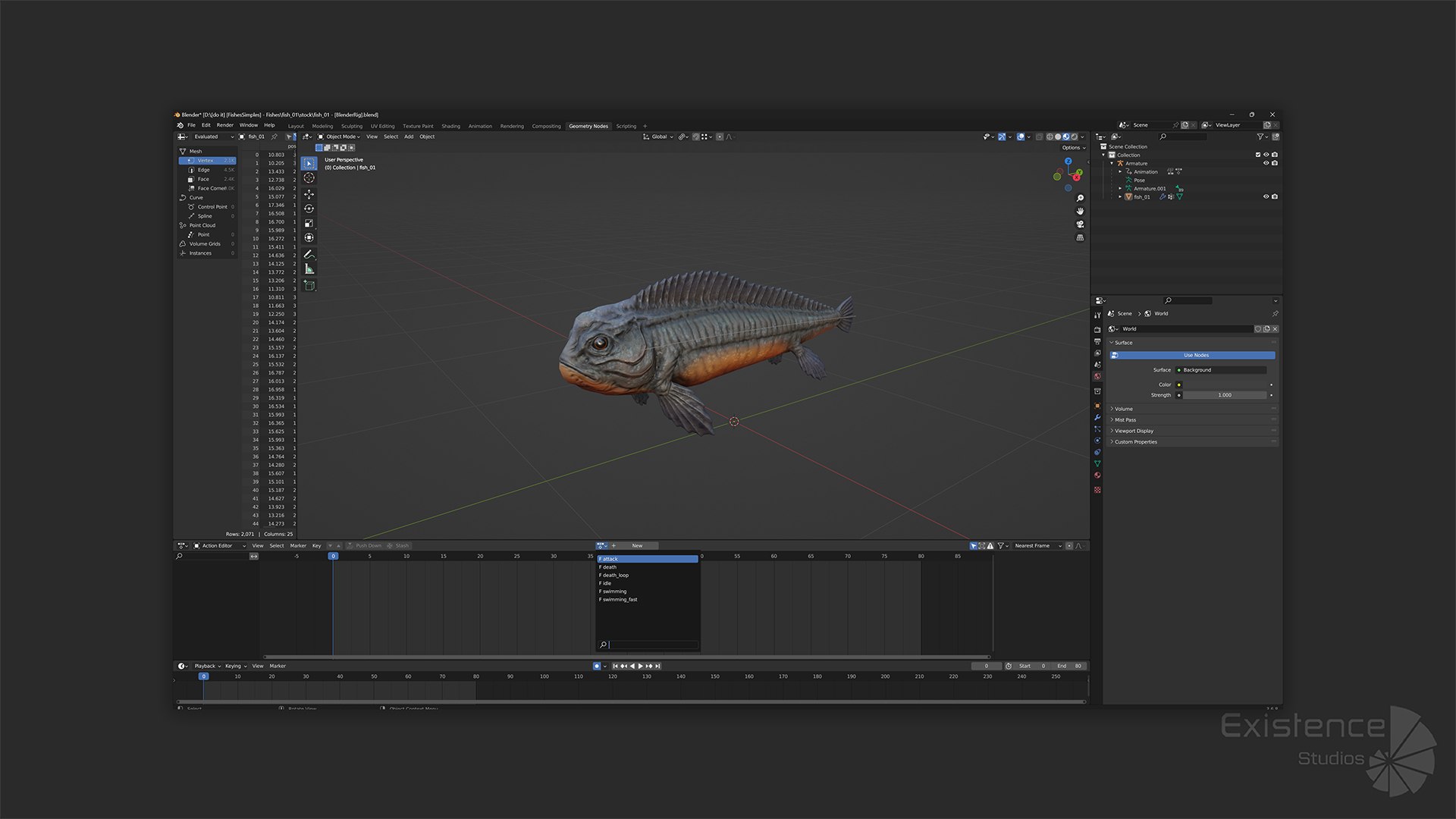Hide the Armature in viewport
This screenshot has height=819, width=1456.
pos(1266,163)
